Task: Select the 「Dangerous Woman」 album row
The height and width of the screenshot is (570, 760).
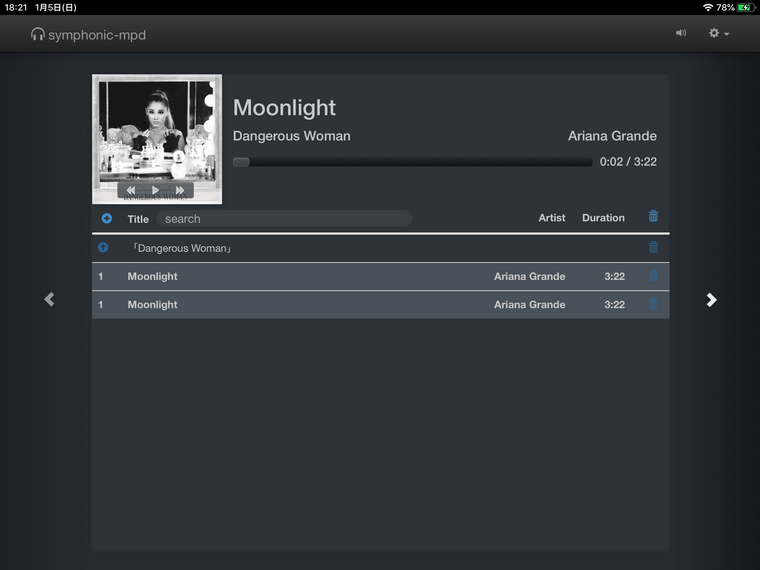Action: [x=381, y=248]
